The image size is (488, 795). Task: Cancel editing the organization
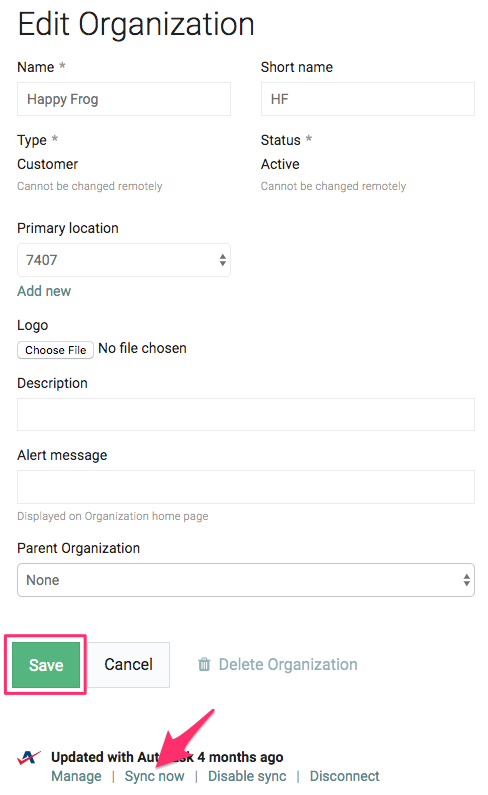pos(128,665)
